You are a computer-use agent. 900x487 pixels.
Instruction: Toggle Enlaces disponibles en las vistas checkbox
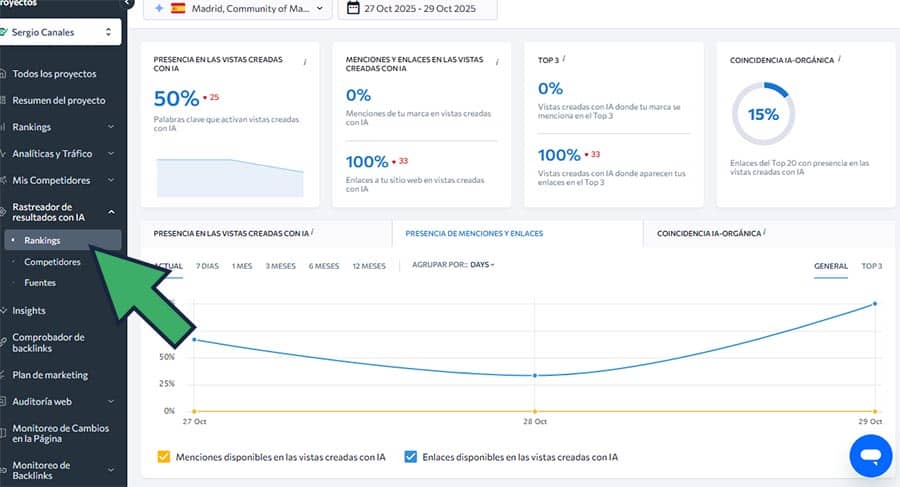[410, 457]
